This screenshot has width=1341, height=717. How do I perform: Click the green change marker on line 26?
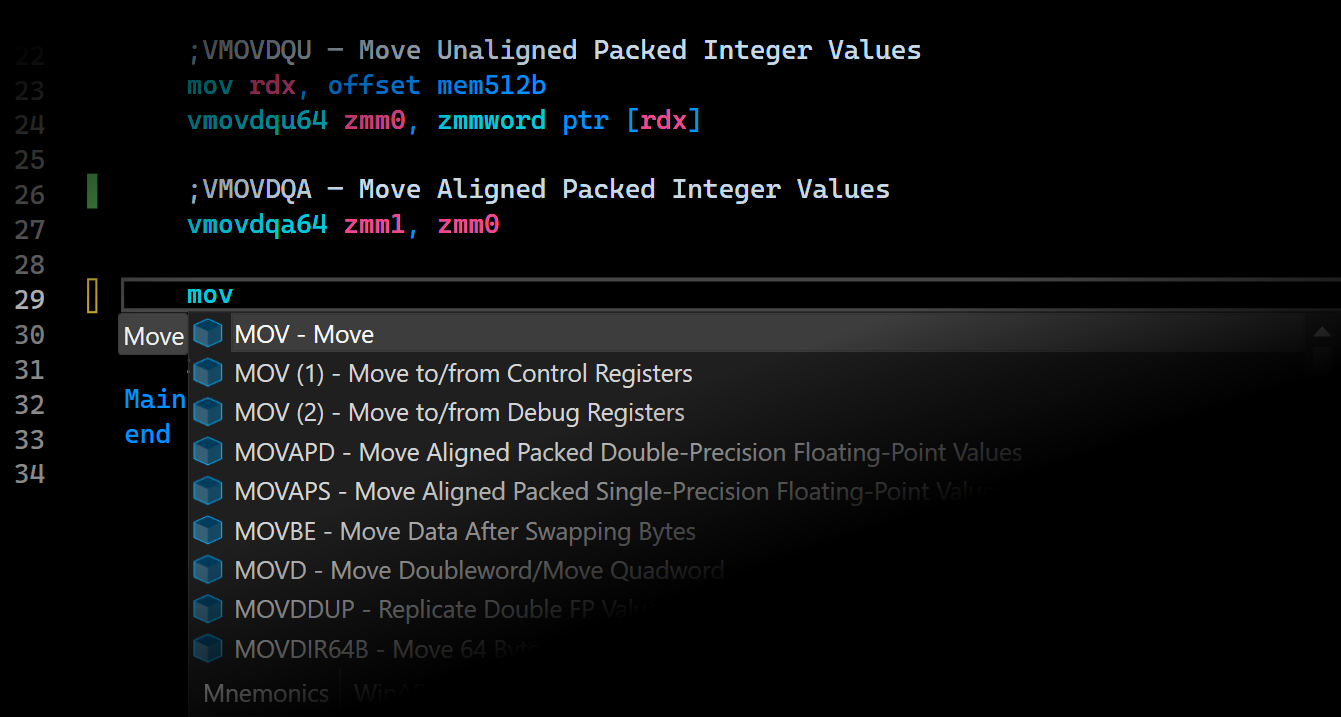92,190
